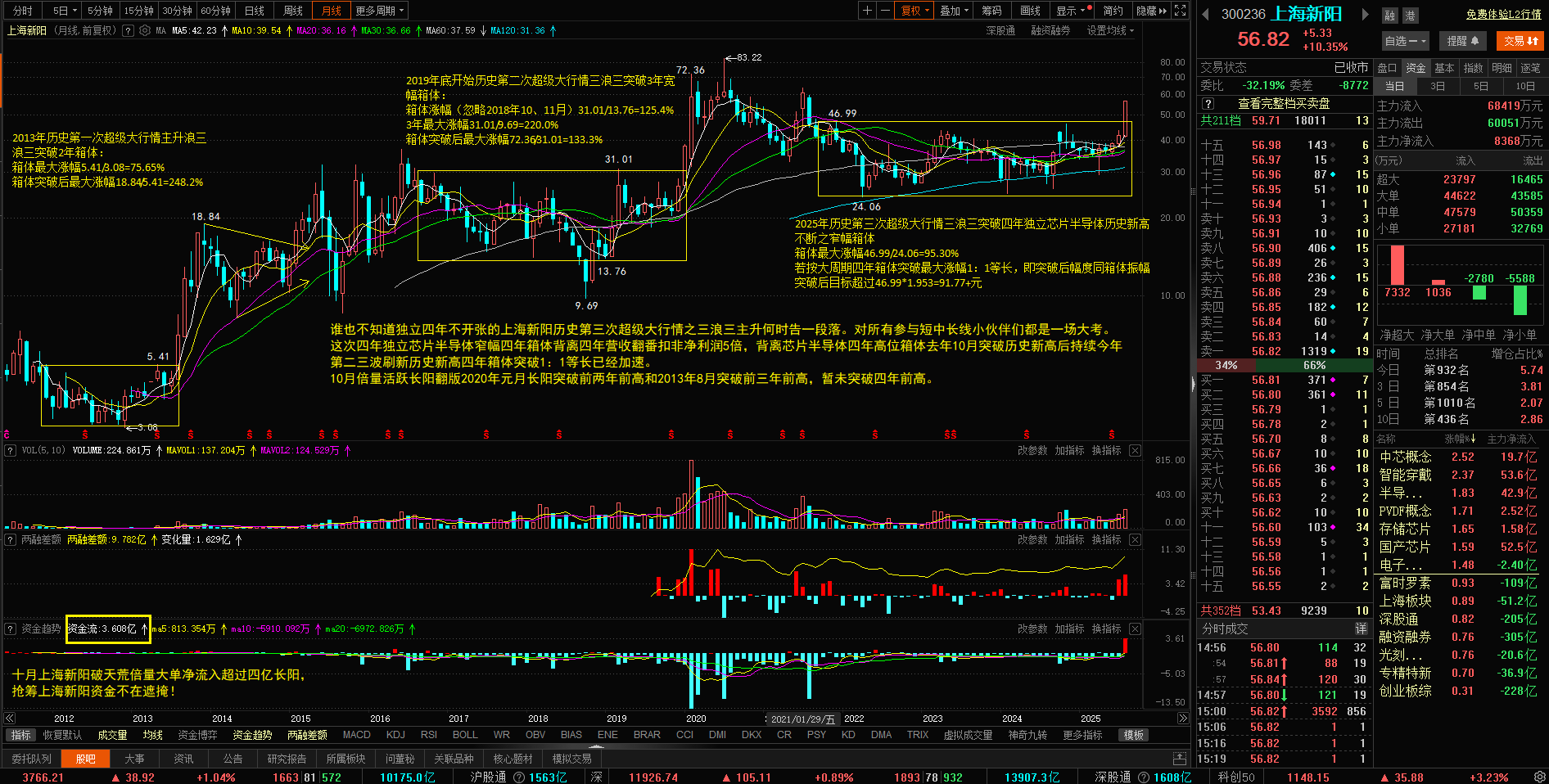Close the 资金趋势 indicator panel
The height and width of the screenshot is (784, 1549).
[x=1135, y=629]
